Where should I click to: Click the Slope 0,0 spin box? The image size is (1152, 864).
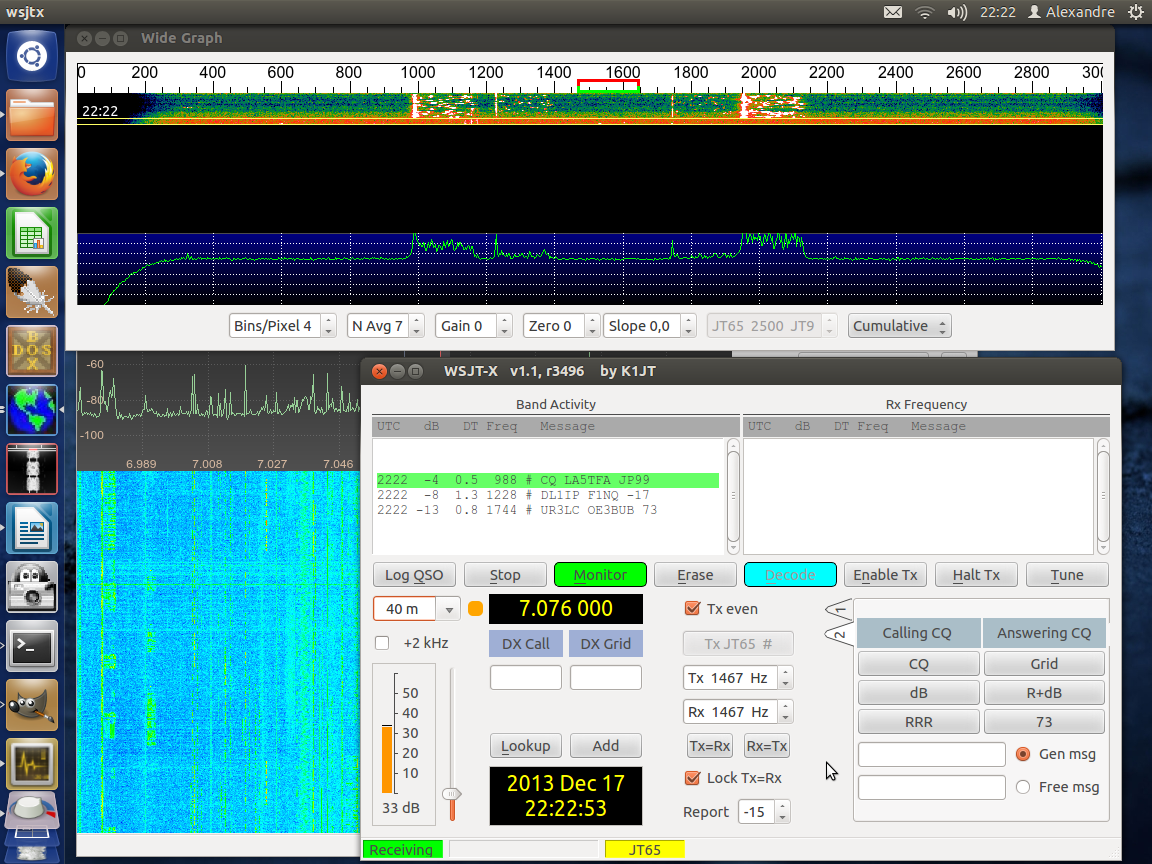649,326
